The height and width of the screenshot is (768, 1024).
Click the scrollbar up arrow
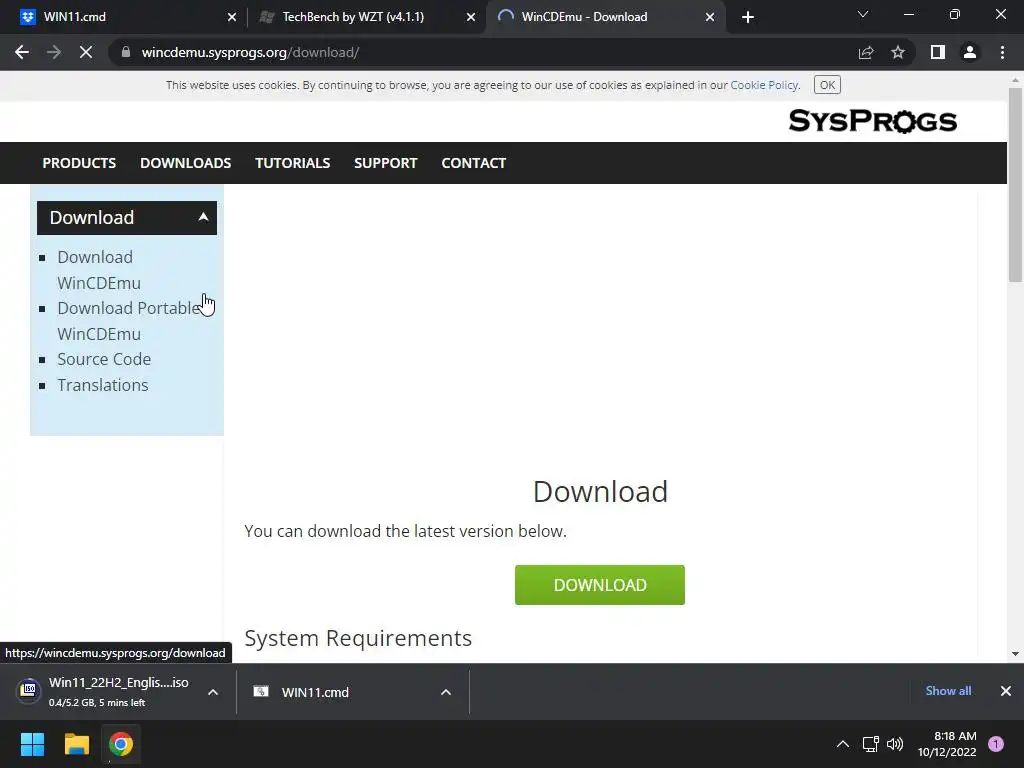[1015, 80]
